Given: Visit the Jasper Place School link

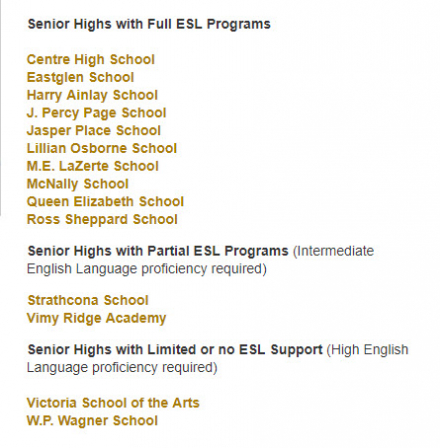Looking at the screenshot, I should click(94, 130).
